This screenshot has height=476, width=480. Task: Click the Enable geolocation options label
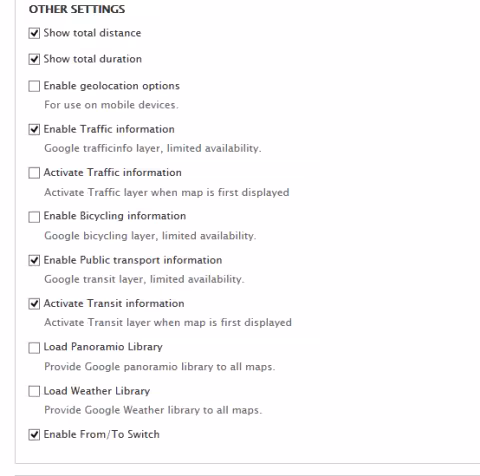tap(112, 86)
